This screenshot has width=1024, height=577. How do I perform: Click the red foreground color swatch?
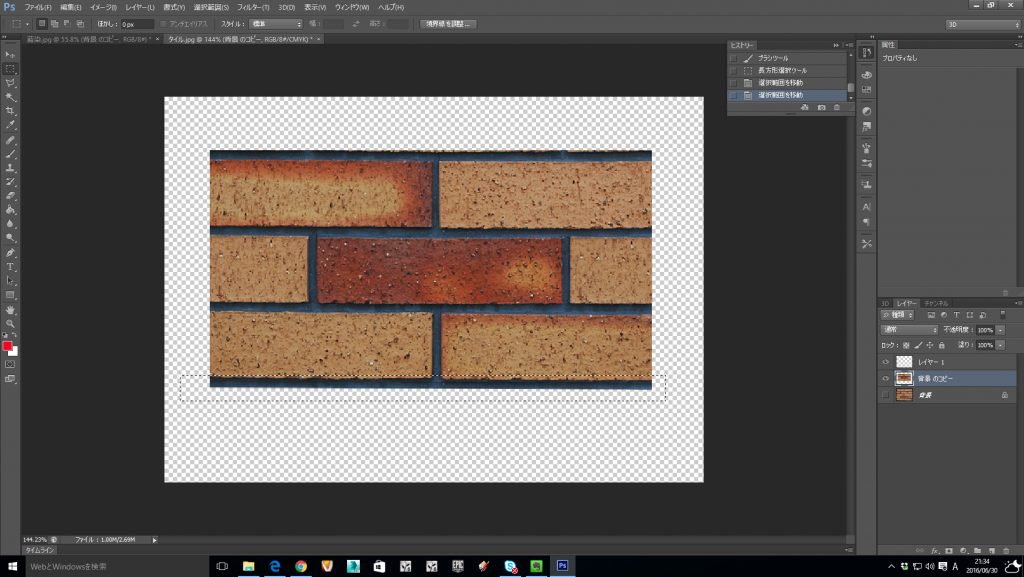click(8, 346)
